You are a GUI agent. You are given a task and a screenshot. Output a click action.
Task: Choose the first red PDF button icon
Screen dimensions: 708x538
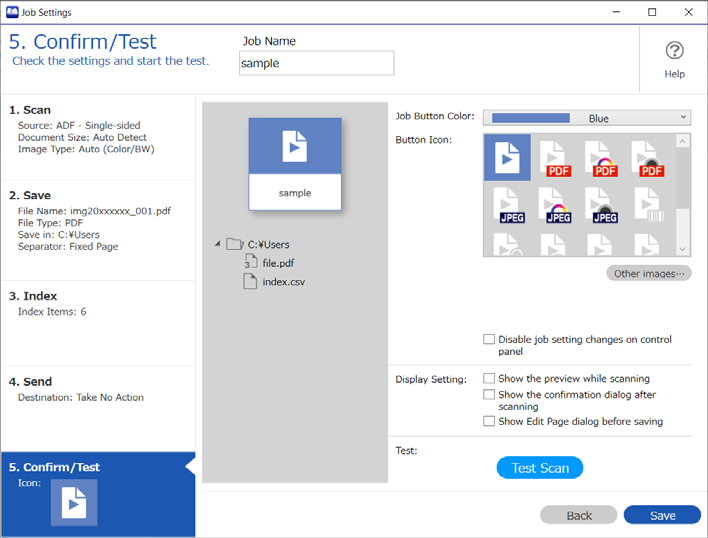point(554,158)
